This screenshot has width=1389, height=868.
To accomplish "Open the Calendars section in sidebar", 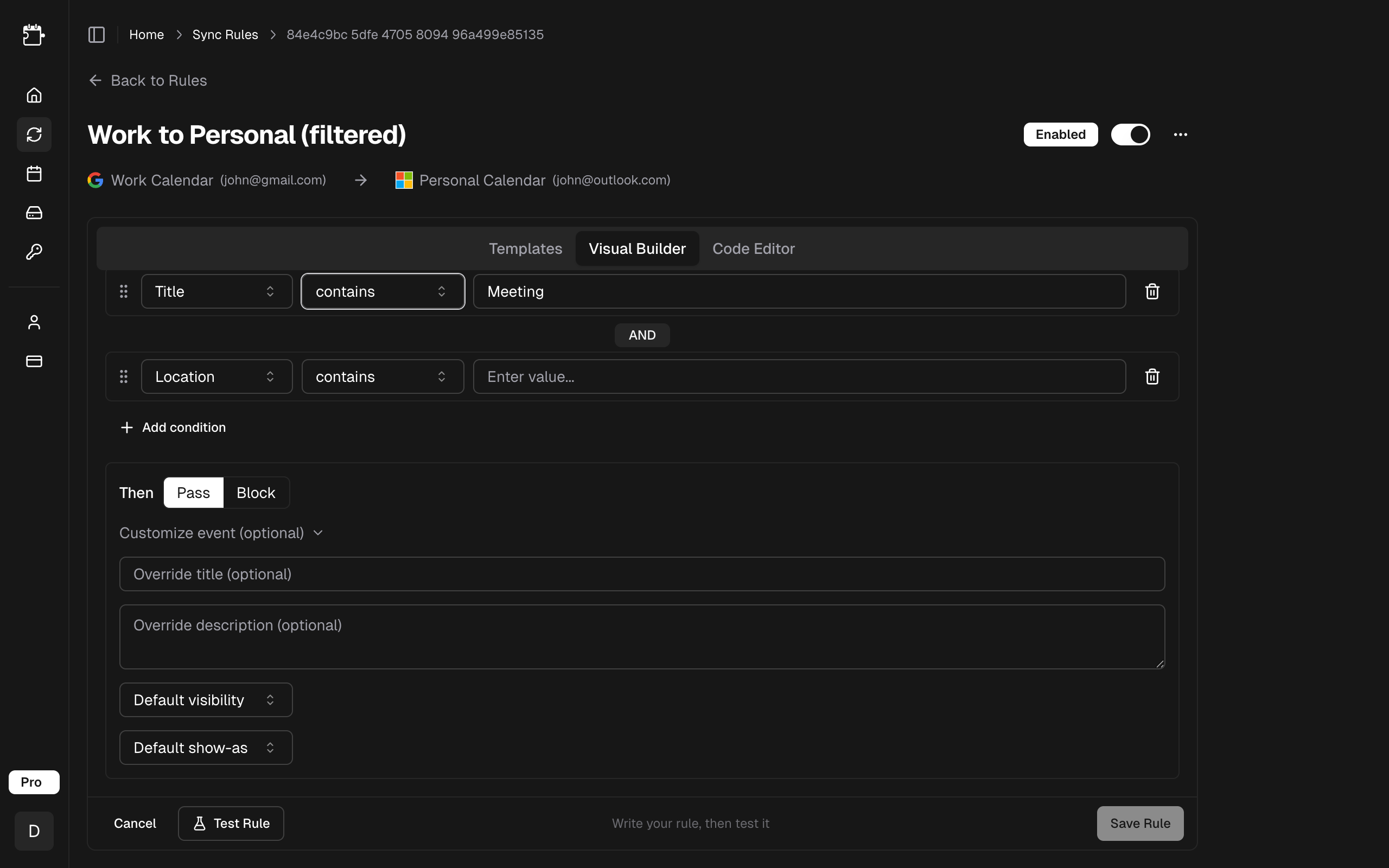I will [34, 174].
